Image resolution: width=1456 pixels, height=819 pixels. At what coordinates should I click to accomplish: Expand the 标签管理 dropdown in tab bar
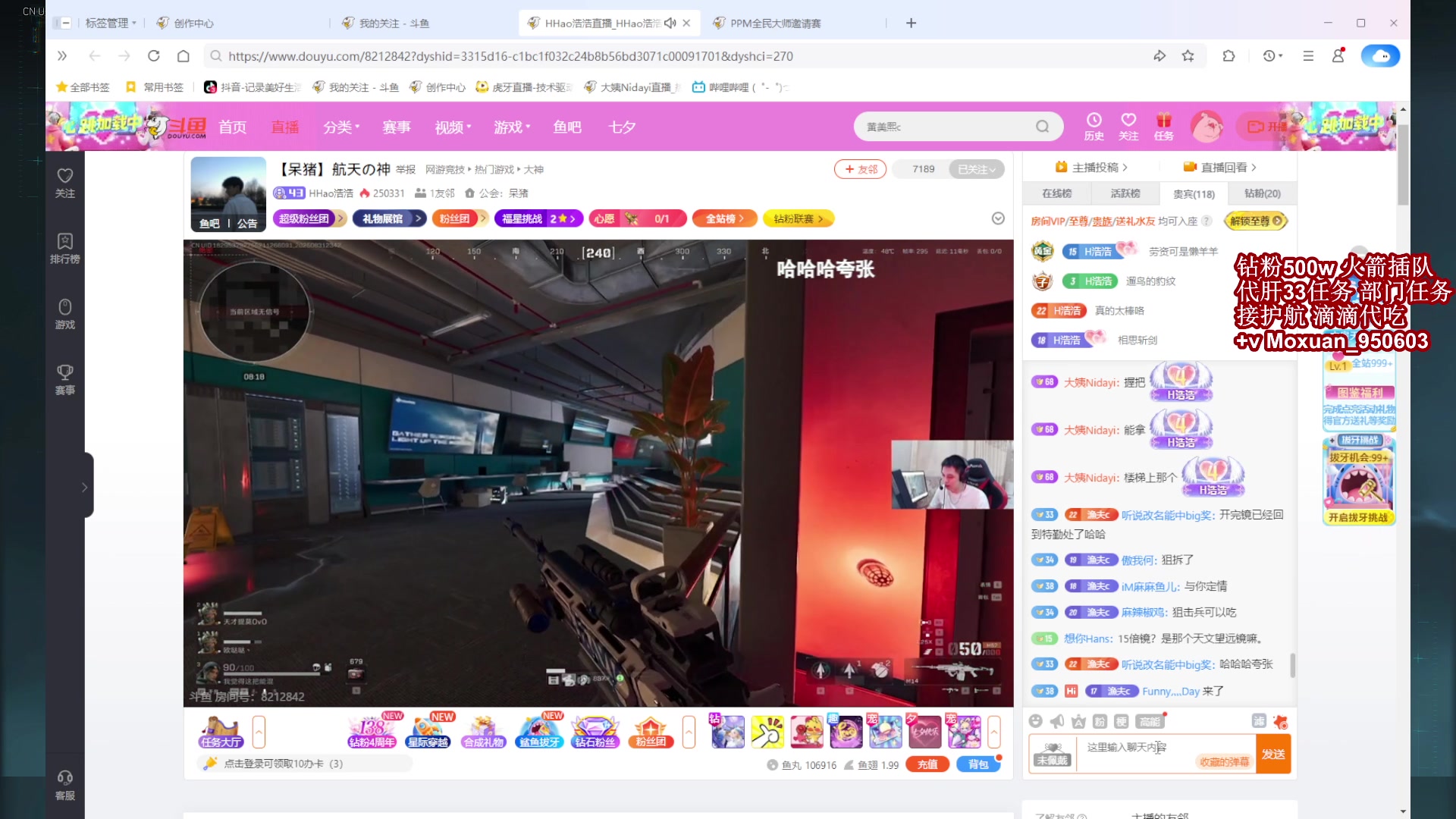(111, 24)
